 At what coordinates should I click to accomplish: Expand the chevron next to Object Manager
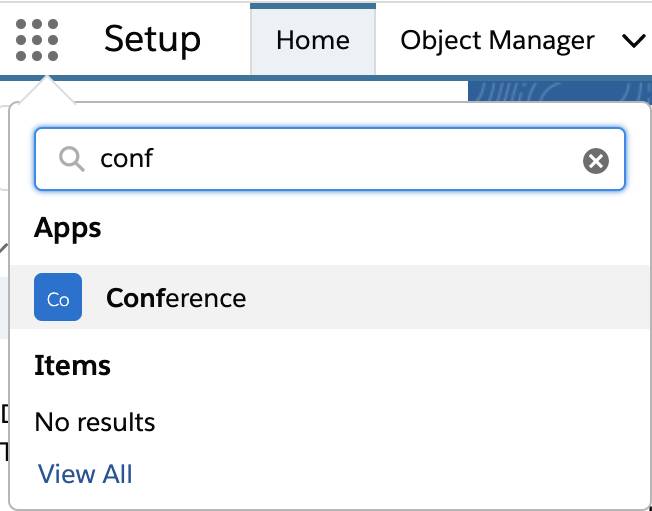tap(633, 41)
